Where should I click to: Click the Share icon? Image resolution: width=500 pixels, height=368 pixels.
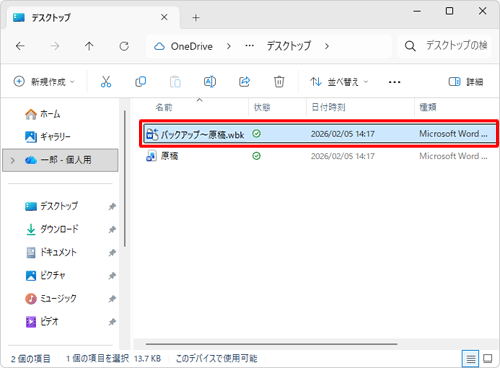click(x=244, y=82)
